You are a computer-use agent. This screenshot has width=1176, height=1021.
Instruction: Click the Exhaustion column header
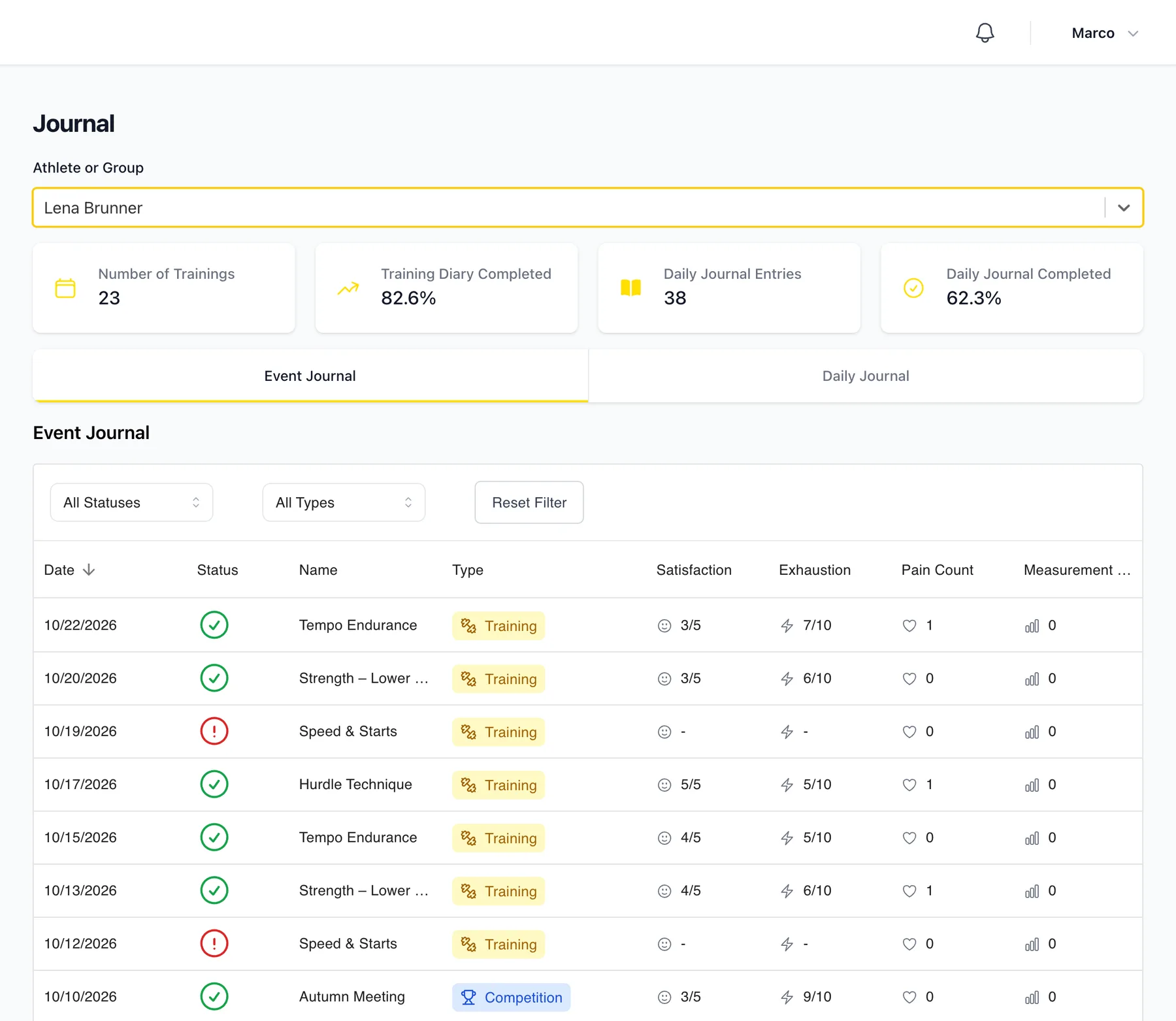815,570
